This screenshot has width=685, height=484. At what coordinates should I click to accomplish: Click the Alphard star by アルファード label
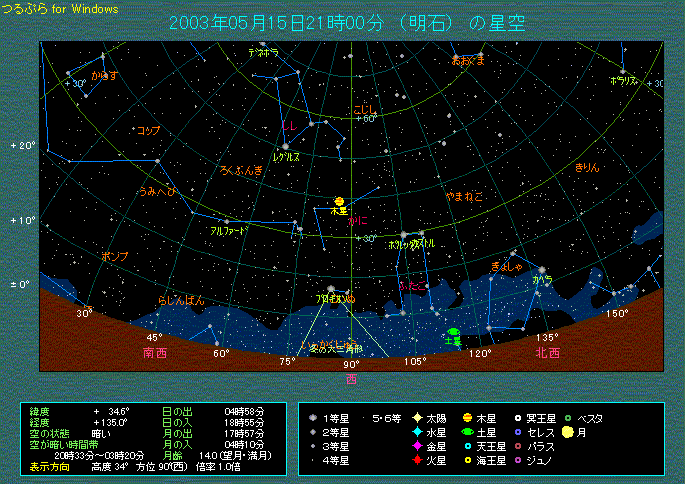[x=227, y=222]
